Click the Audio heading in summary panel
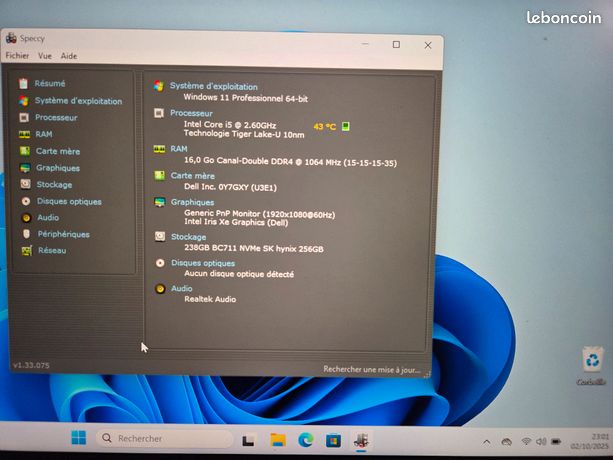Viewport: 613px width, 460px height. tap(181, 288)
